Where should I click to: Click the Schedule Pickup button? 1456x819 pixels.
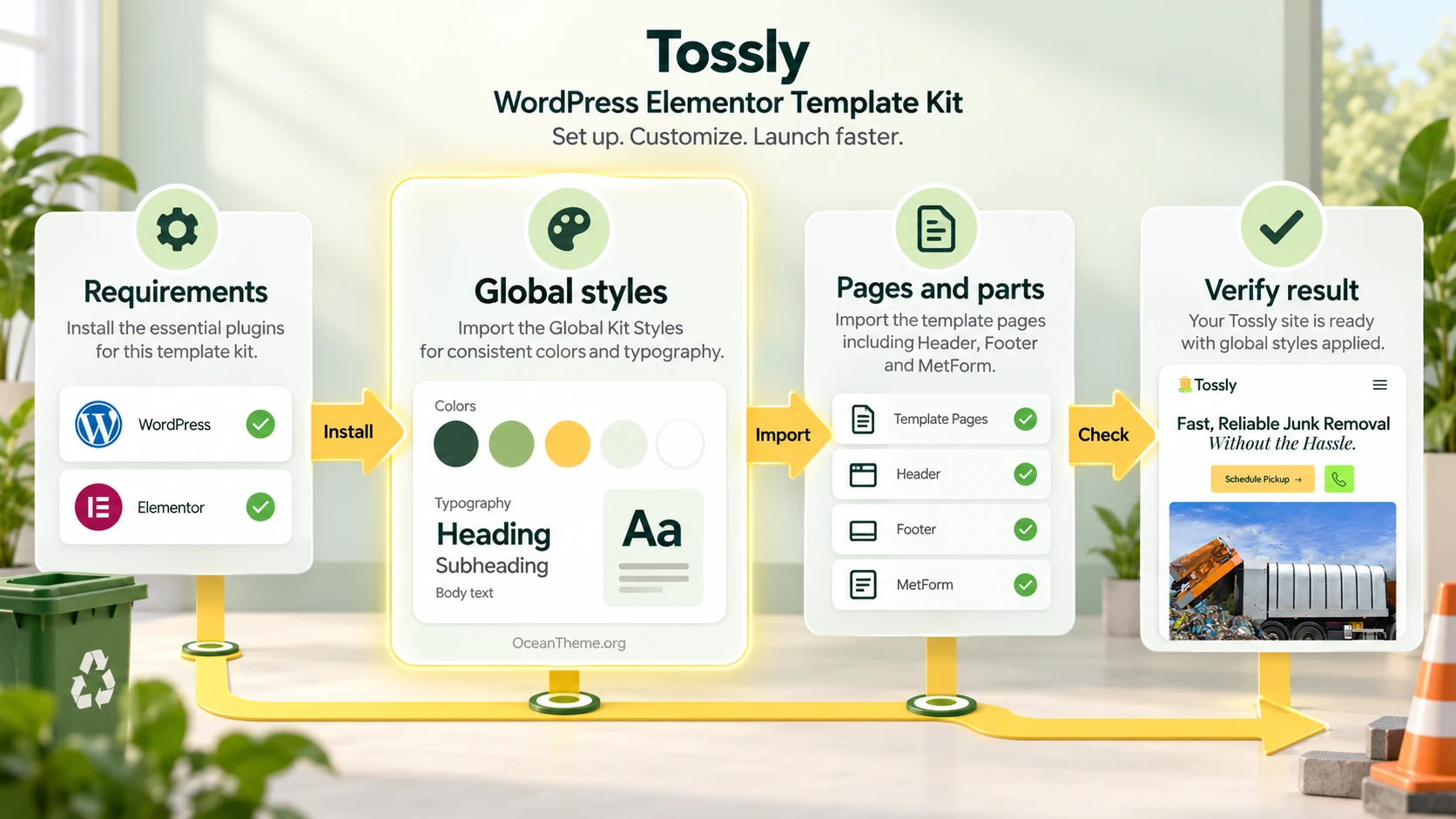pos(1263,479)
